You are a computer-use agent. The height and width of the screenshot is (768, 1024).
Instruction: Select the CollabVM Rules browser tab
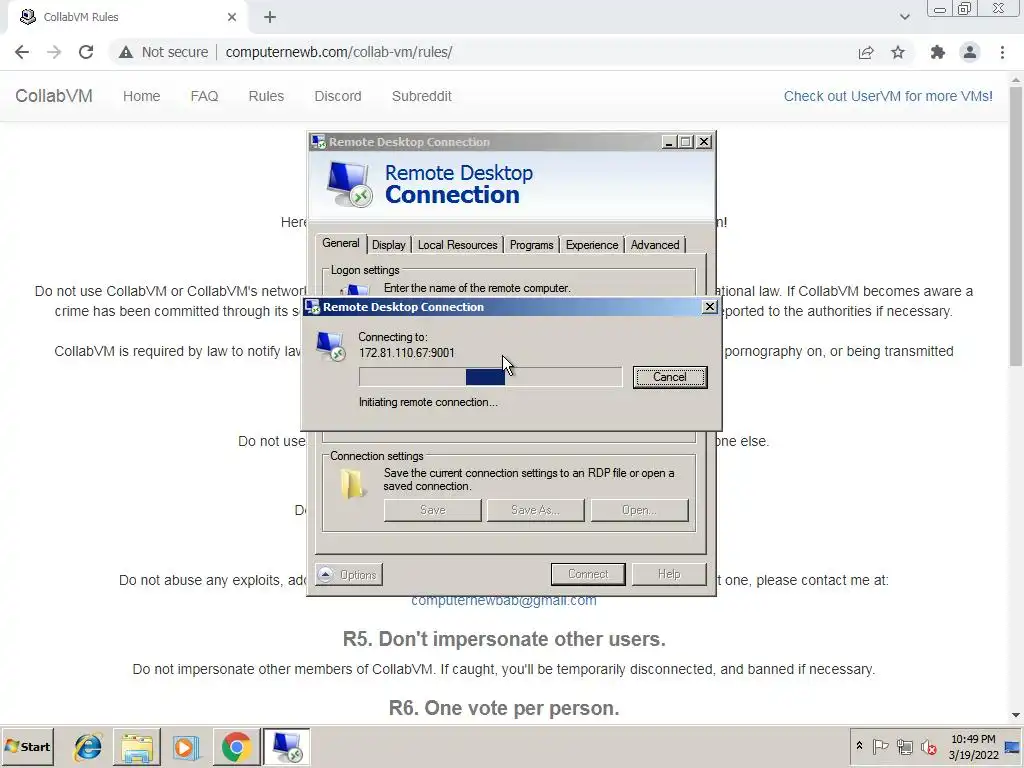tap(127, 17)
